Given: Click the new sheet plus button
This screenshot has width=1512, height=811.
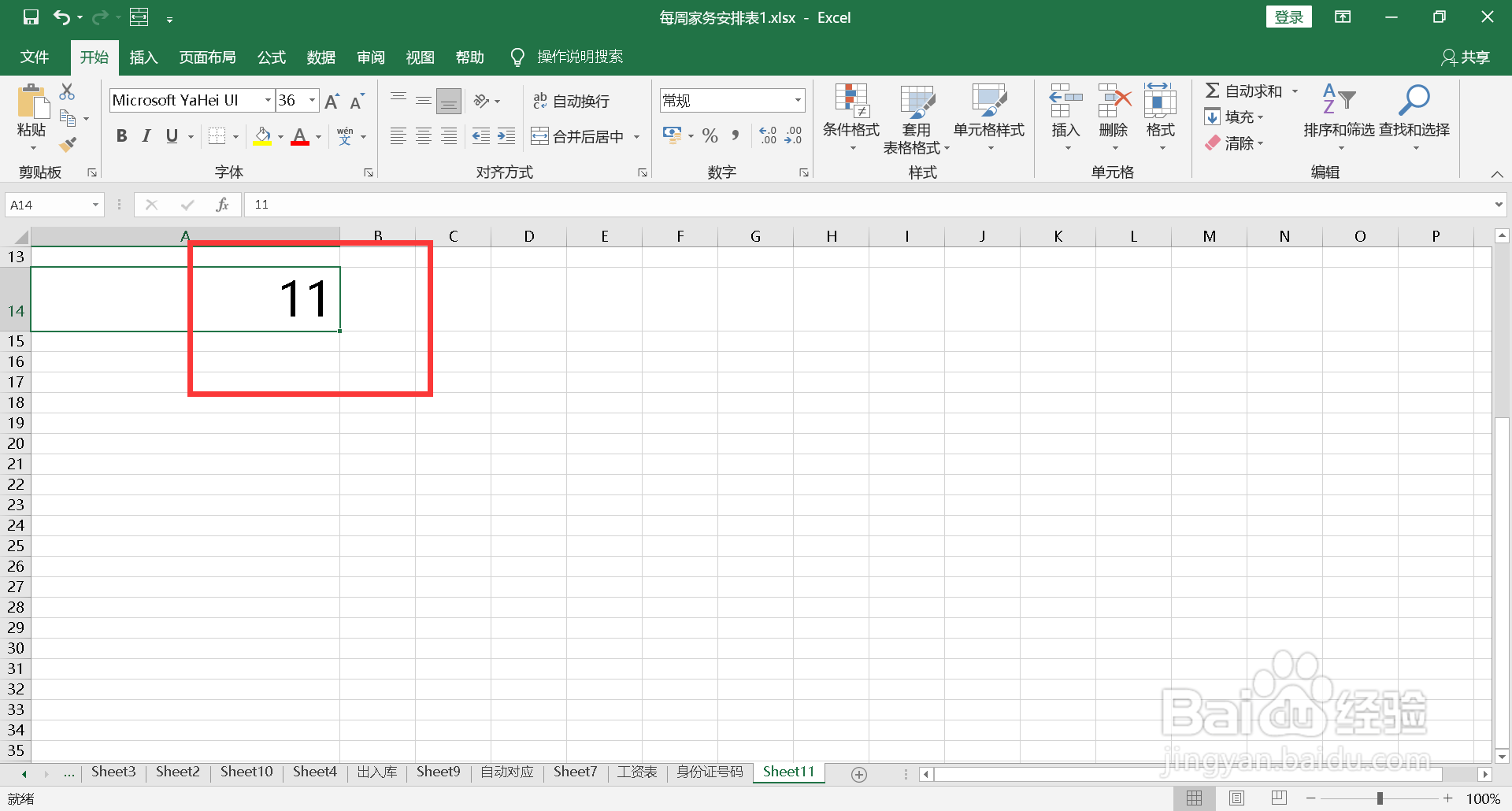Looking at the screenshot, I should coord(859,774).
